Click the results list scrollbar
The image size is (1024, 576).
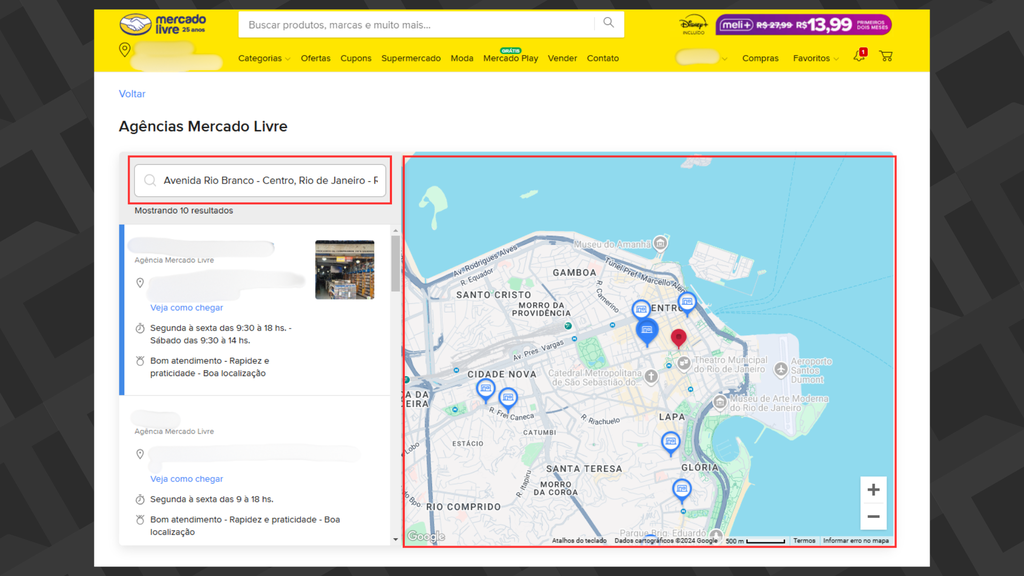pyautogui.click(x=395, y=263)
